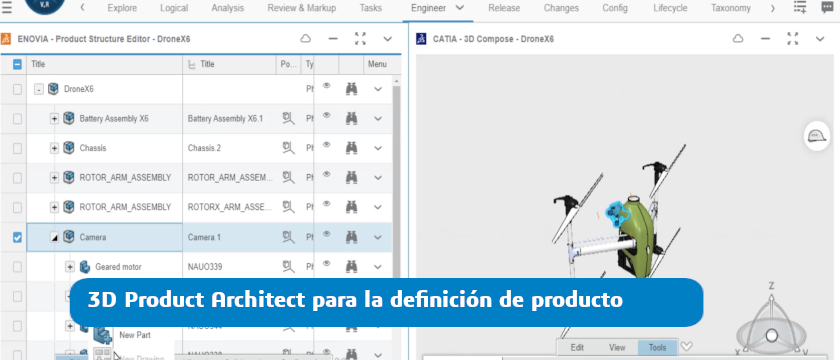Select the Edit tab in 3D toolbar
The height and width of the screenshot is (360, 840).
577,347
